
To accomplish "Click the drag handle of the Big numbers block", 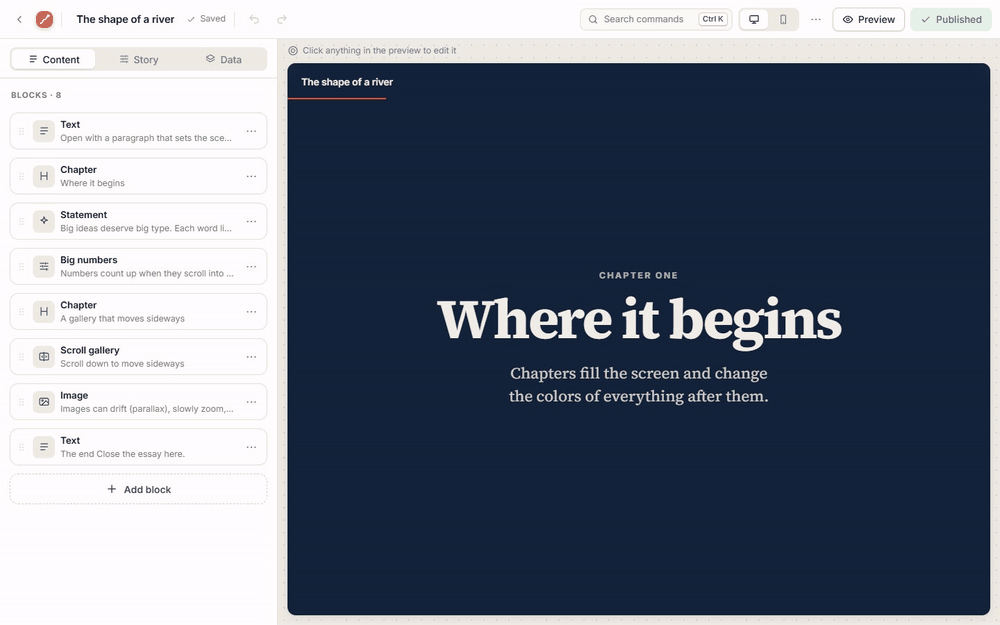I will 21,267.
